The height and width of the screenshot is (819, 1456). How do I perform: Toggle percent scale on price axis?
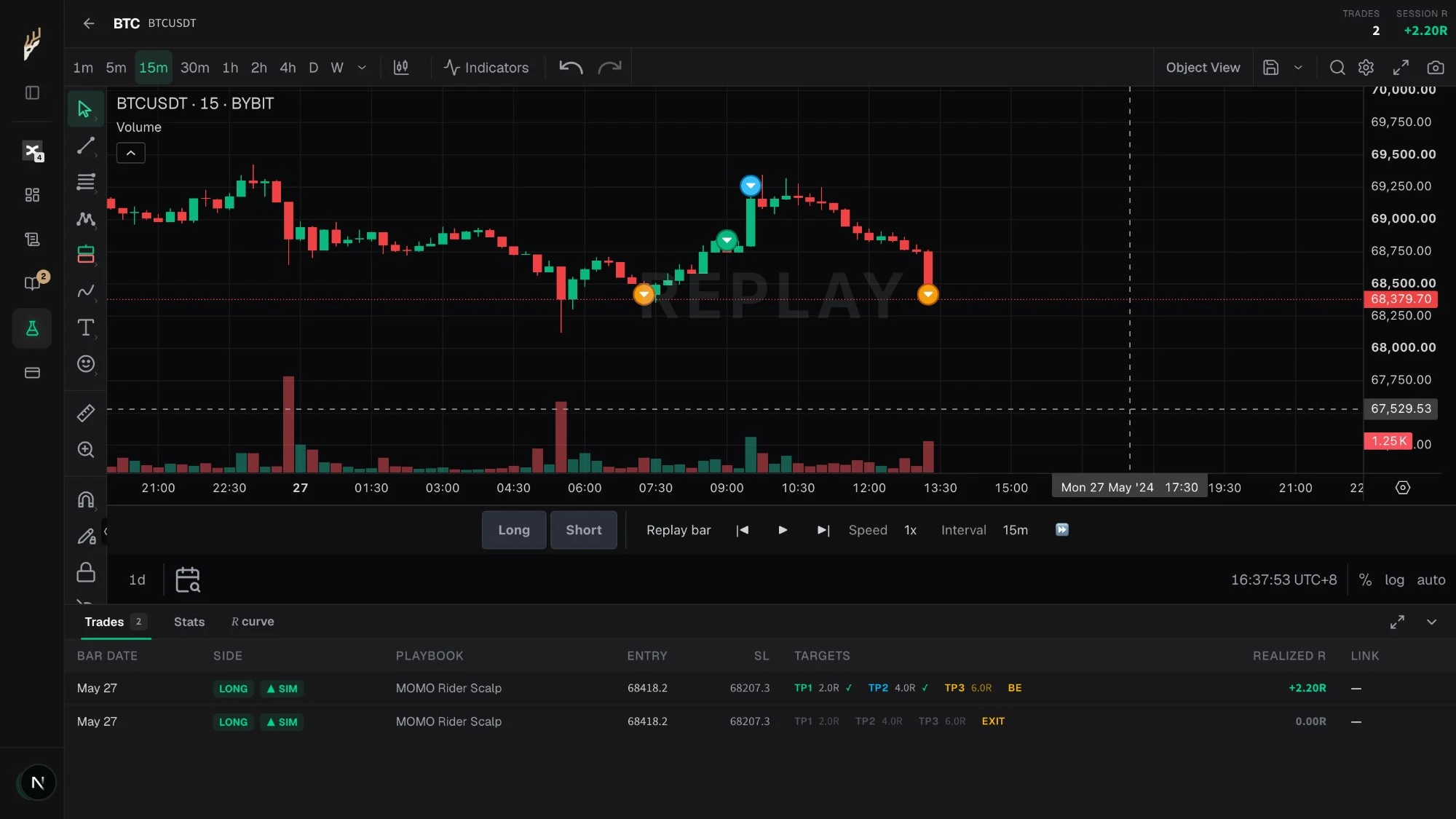click(x=1365, y=580)
